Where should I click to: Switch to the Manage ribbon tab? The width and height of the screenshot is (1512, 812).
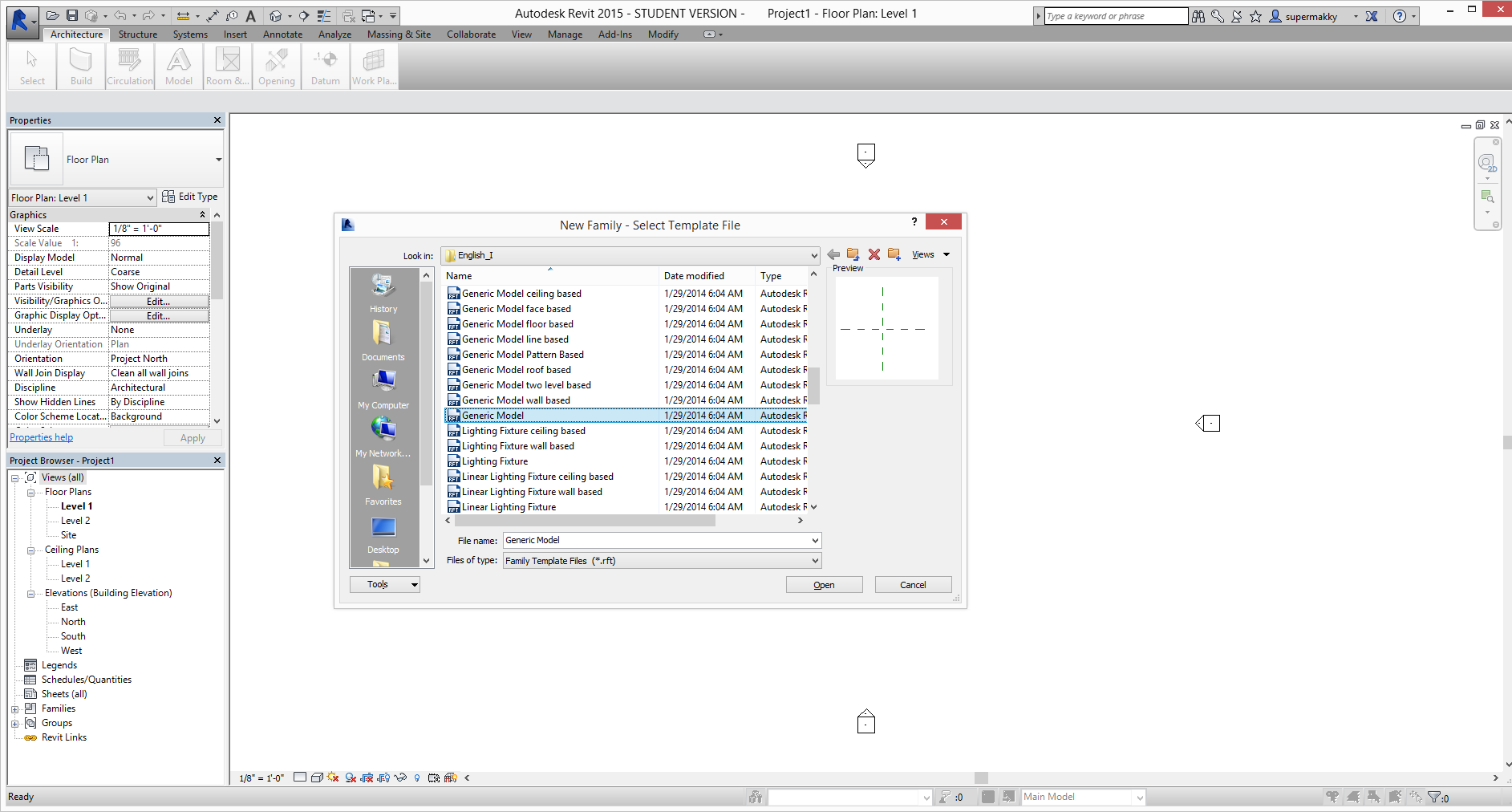(565, 35)
